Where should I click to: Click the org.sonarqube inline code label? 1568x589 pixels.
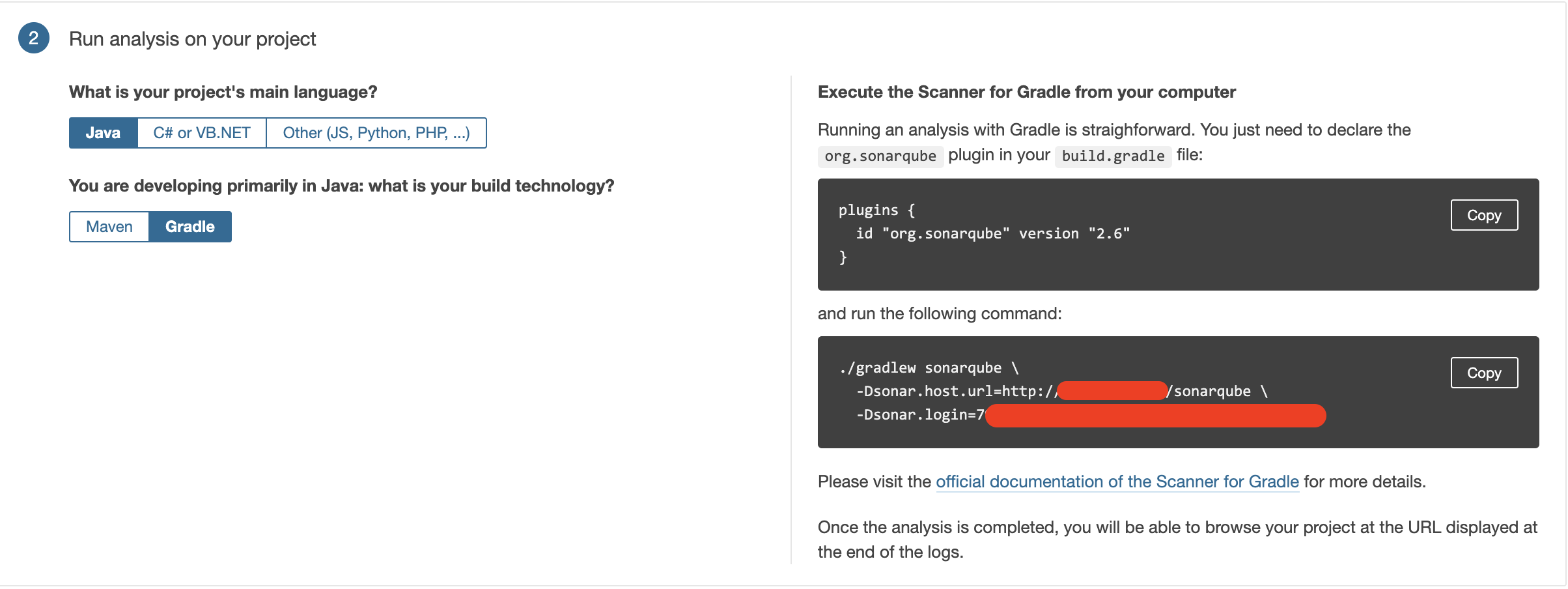click(880, 156)
